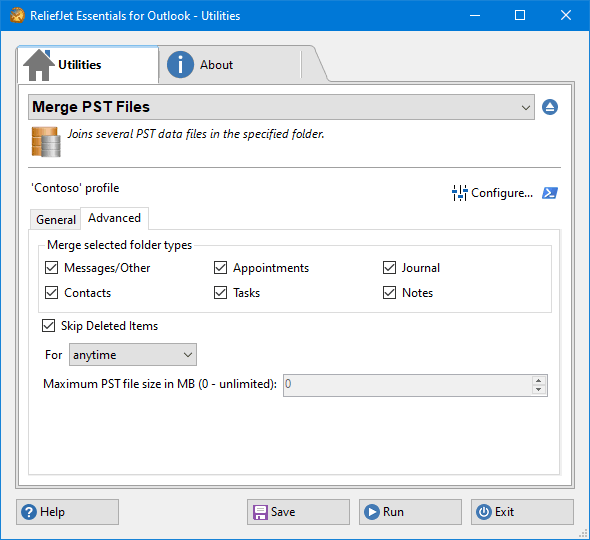Run the Merge PST Files utility

[410, 512]
